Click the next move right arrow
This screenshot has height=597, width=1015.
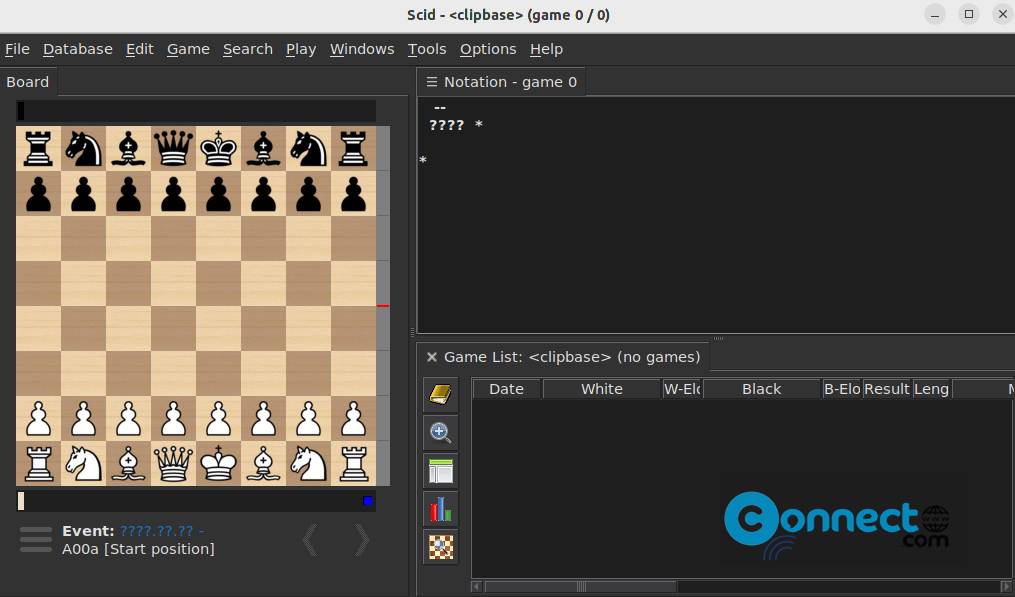[x=362, y=540]
